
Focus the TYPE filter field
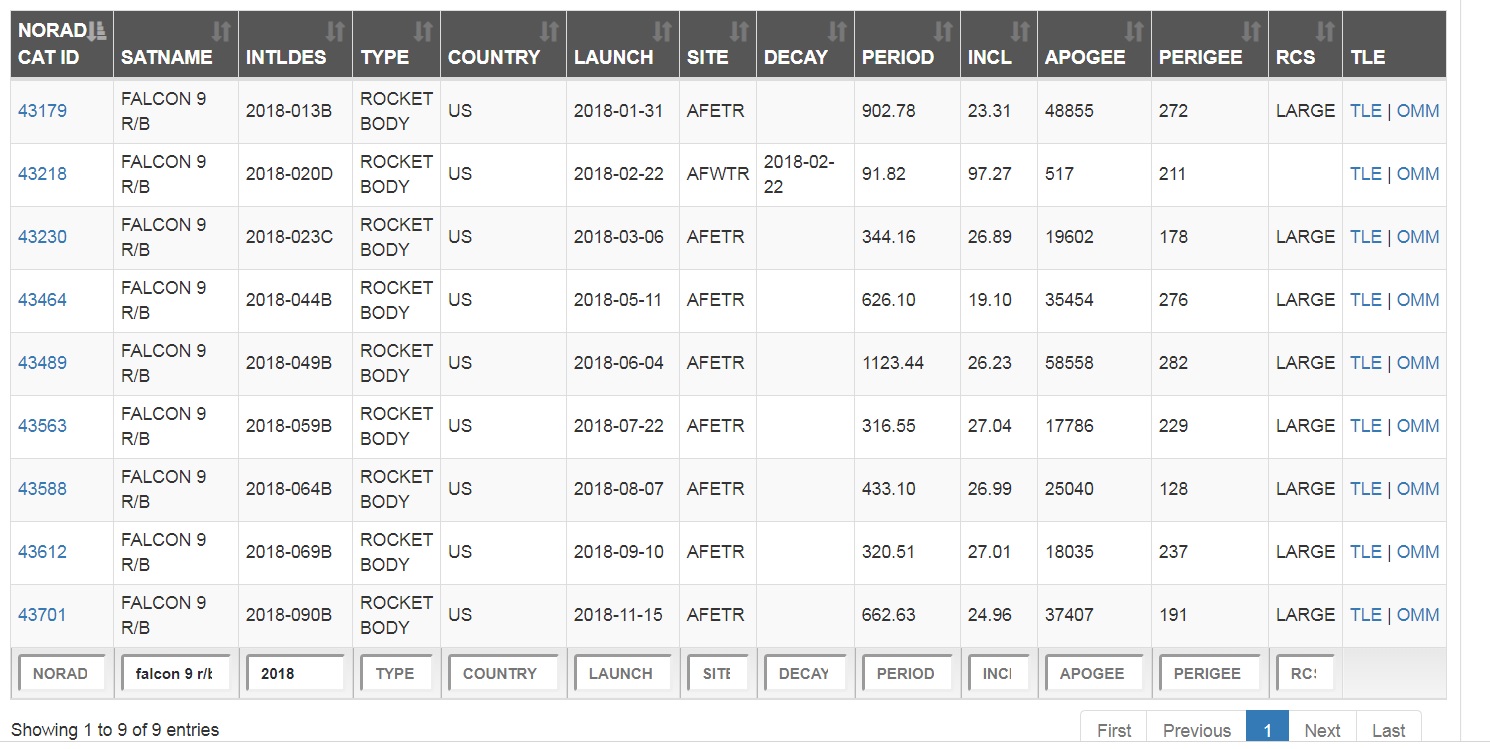(x=396, y=673)
